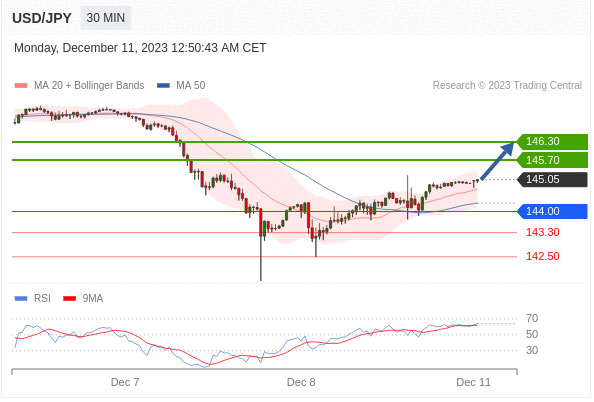Image resolution: width=594 pixels, height=402 pixels.
Task: Click the Research Trading Central copyright text
Action: 507,86
